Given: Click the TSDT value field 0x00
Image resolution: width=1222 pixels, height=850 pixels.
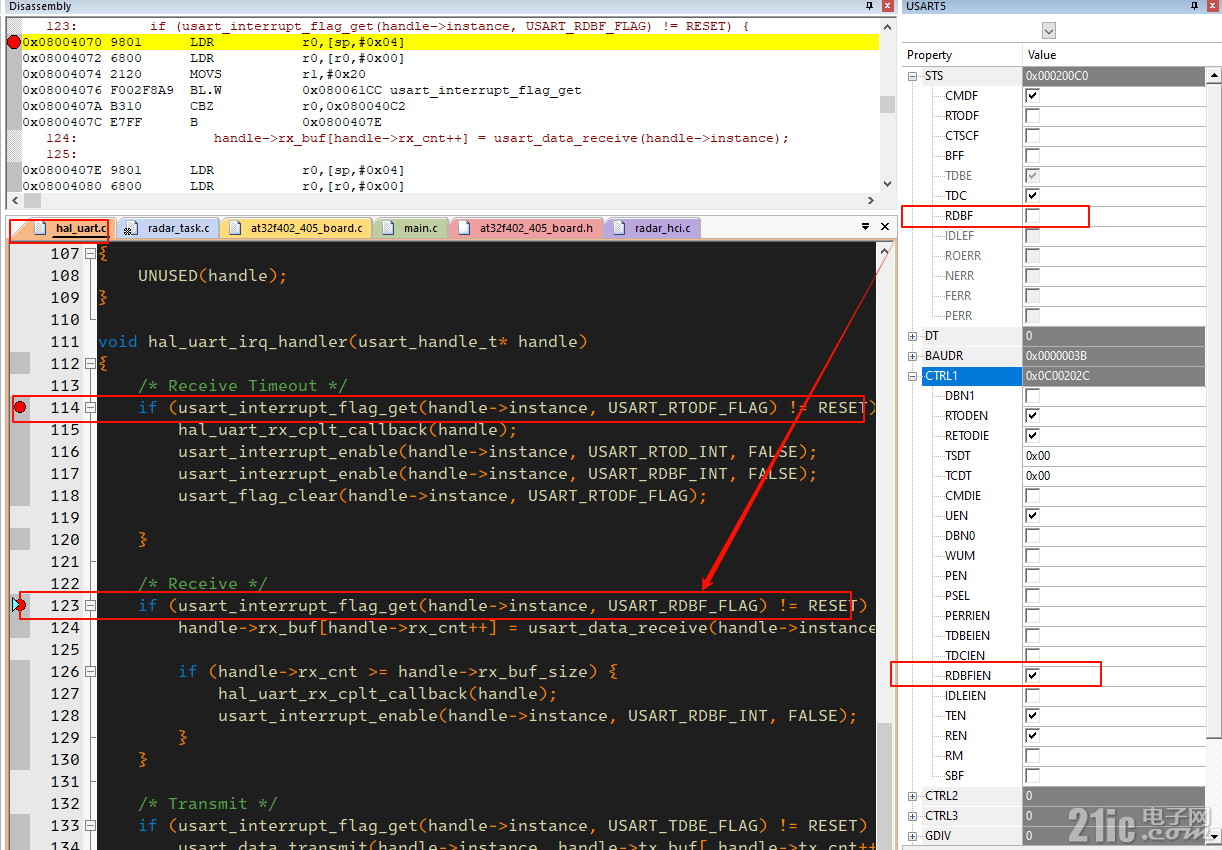Looking at the screenshot, I should (1114, 455).
